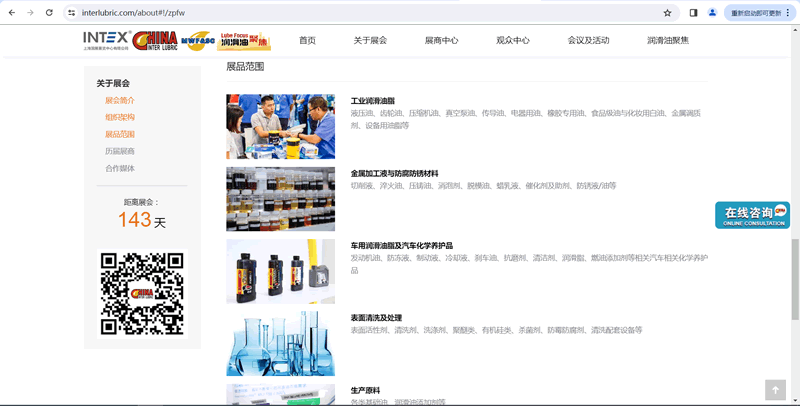Bookmark this page with star icon
This screenshot has width=800, height=406.
[x=667, y=13]
